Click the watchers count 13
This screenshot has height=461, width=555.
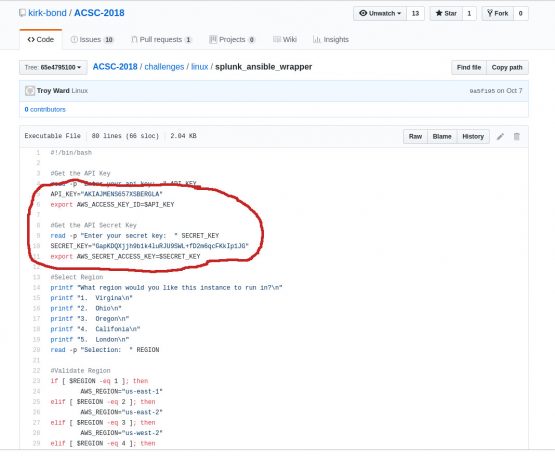(416, 13)
